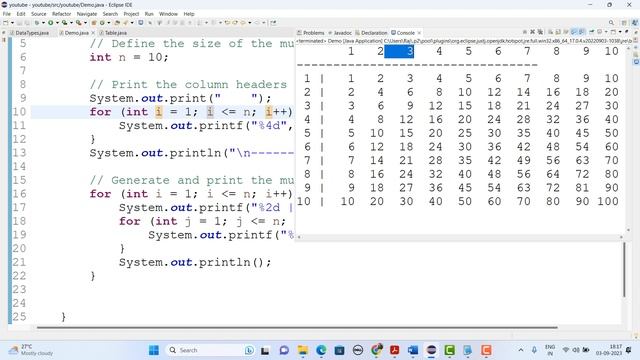
Task: Click the New file toolbar icon
Action: pyautogui.click(x=5, y=22)
